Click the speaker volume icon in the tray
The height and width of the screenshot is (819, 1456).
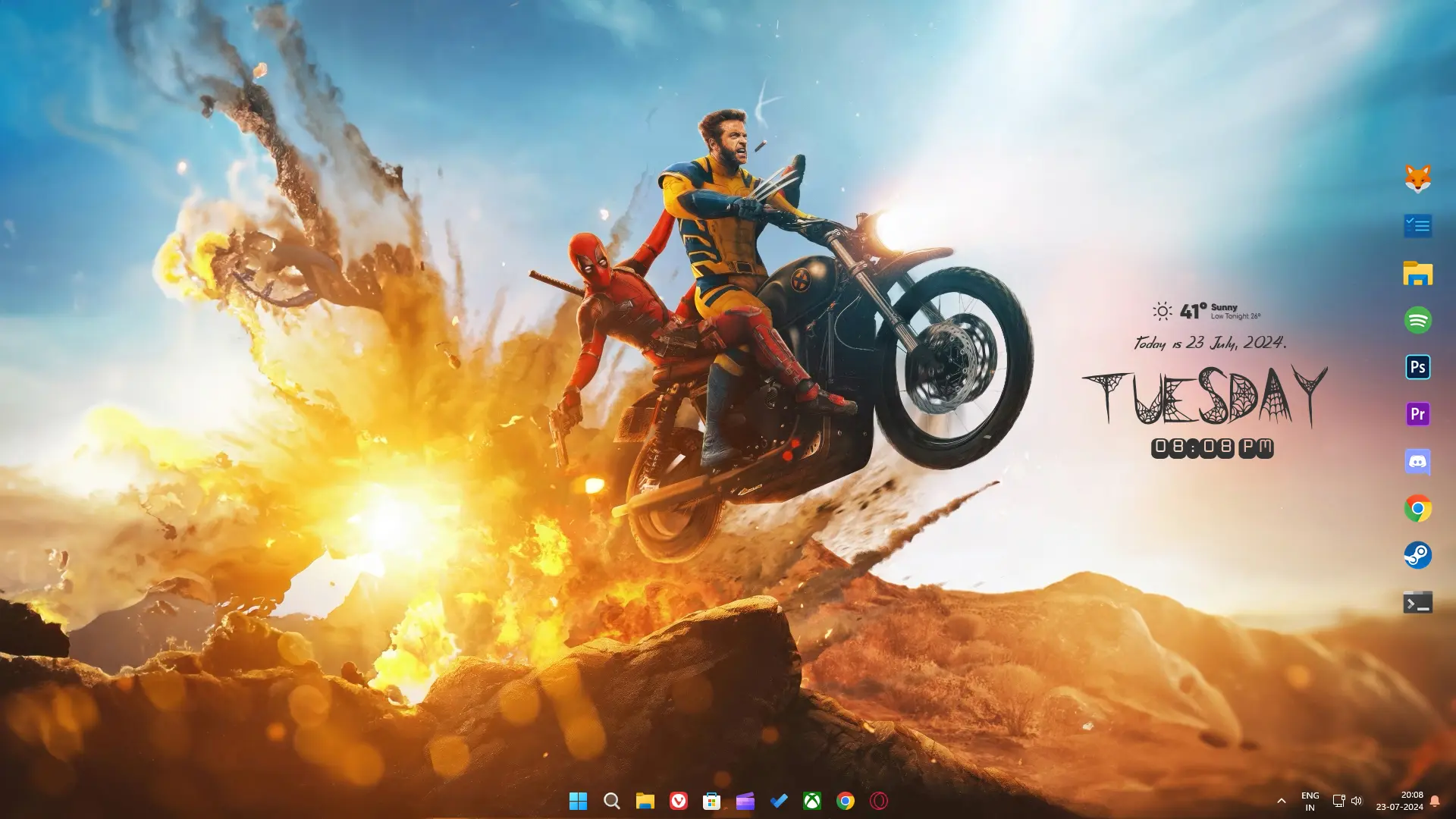coord(1357,801)
